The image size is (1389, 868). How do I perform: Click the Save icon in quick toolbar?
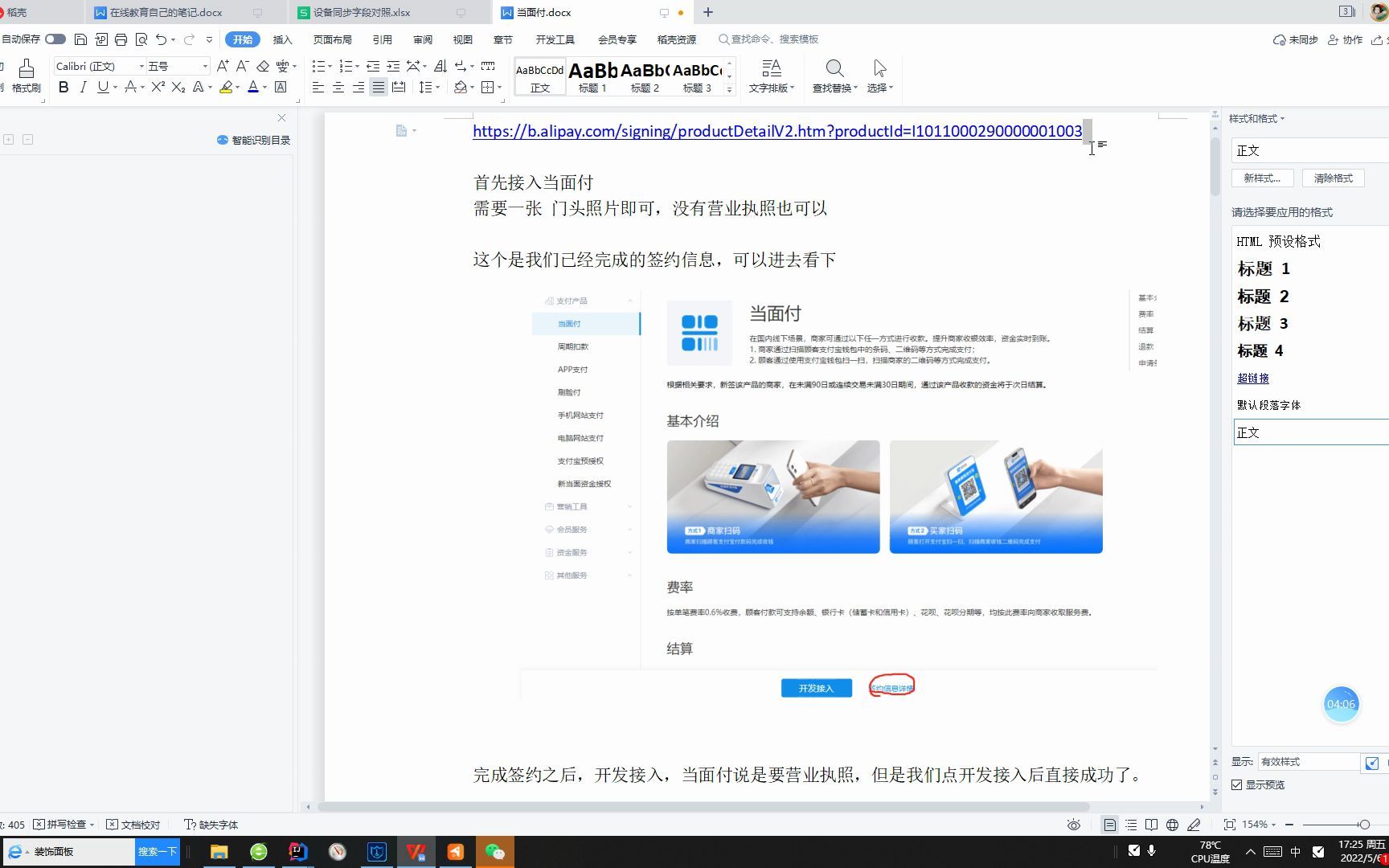click(80, 39)
